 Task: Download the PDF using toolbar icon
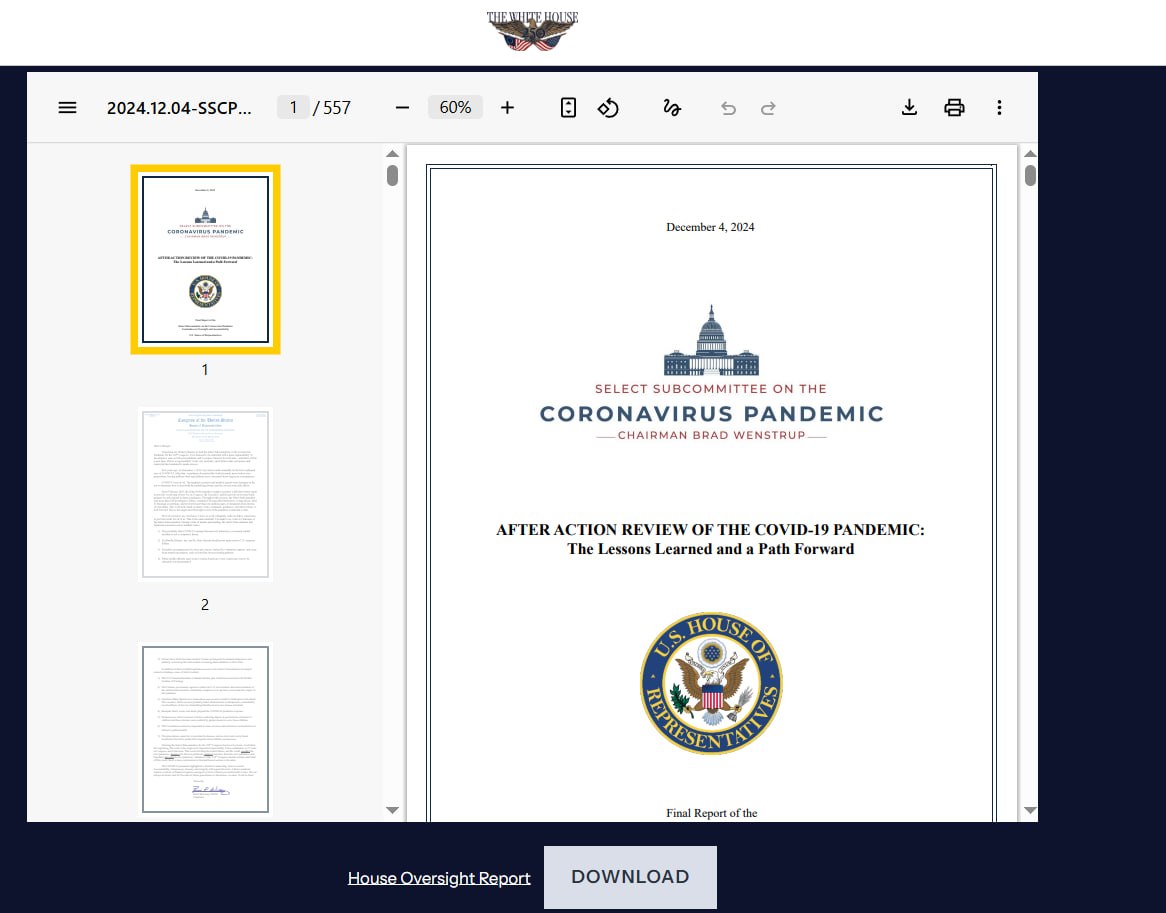pyautogui.click(x=909, y=108)
